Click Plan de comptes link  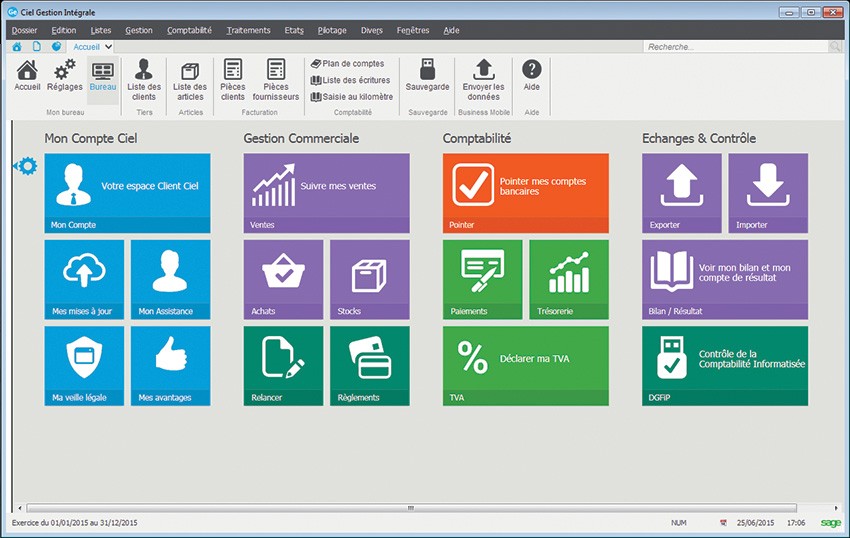tap(347, 64)
